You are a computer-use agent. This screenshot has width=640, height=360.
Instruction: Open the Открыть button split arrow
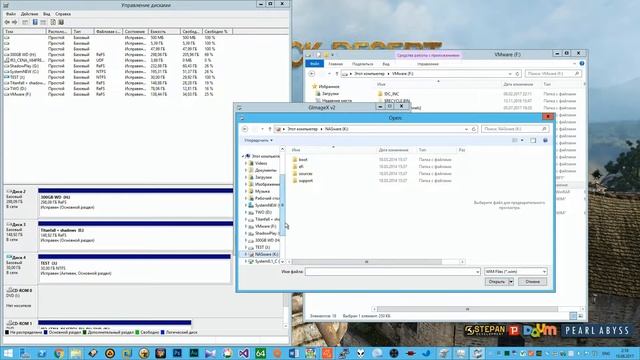[511, 282]
